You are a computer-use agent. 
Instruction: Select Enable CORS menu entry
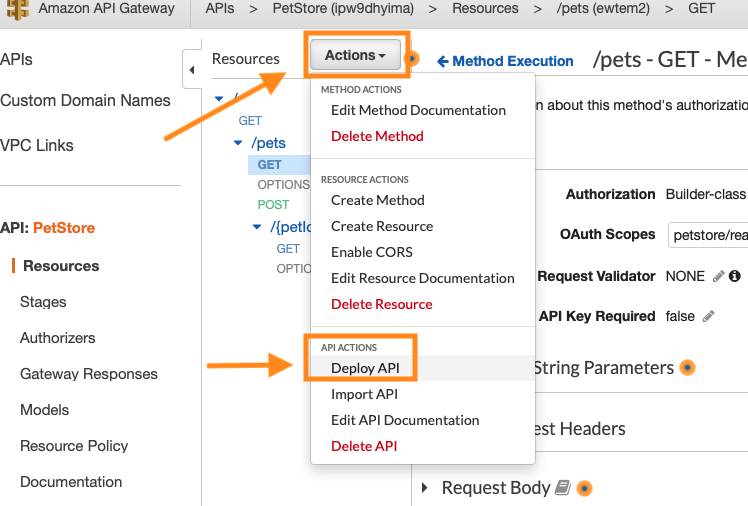tap(372, 252)
